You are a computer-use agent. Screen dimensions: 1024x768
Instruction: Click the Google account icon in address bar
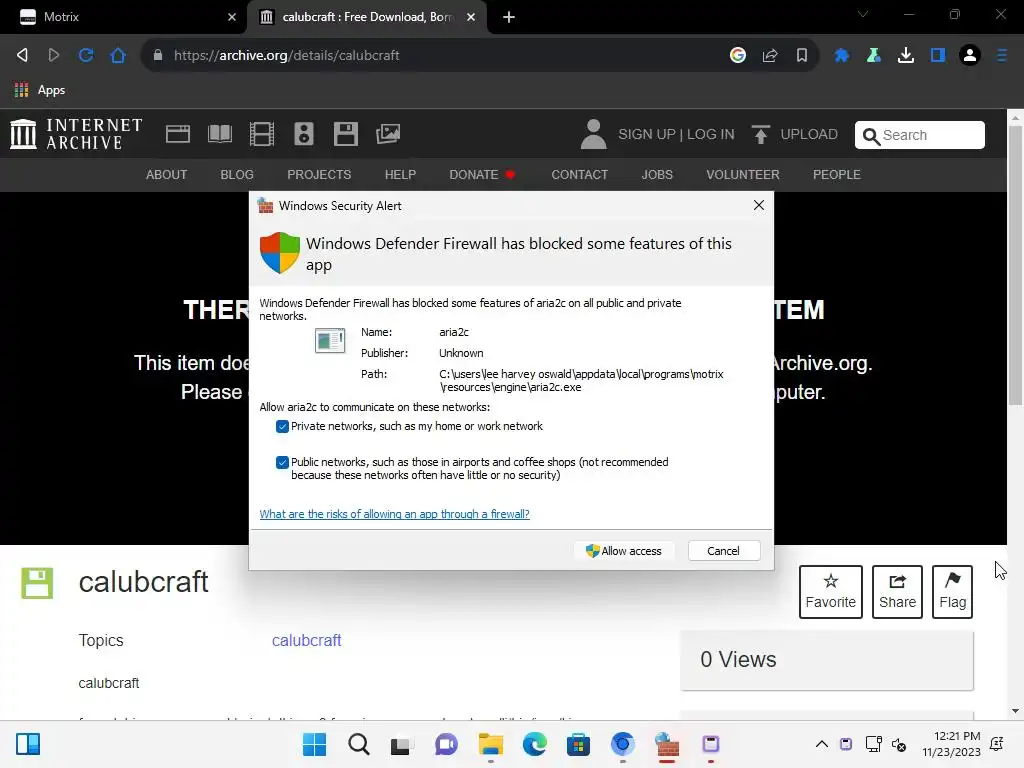click(738, 56)
